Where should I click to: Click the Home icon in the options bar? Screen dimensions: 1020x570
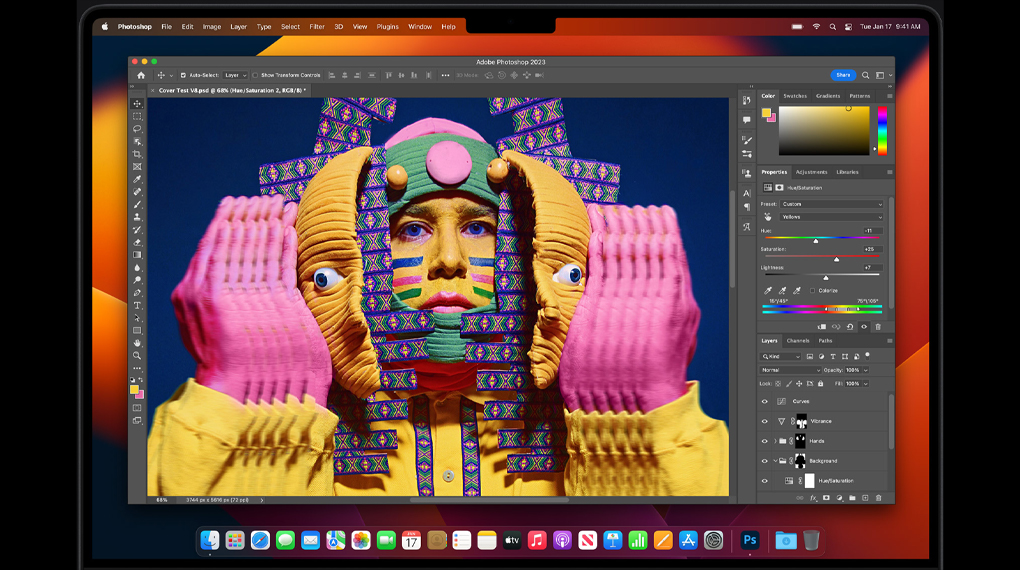(141, 75)
